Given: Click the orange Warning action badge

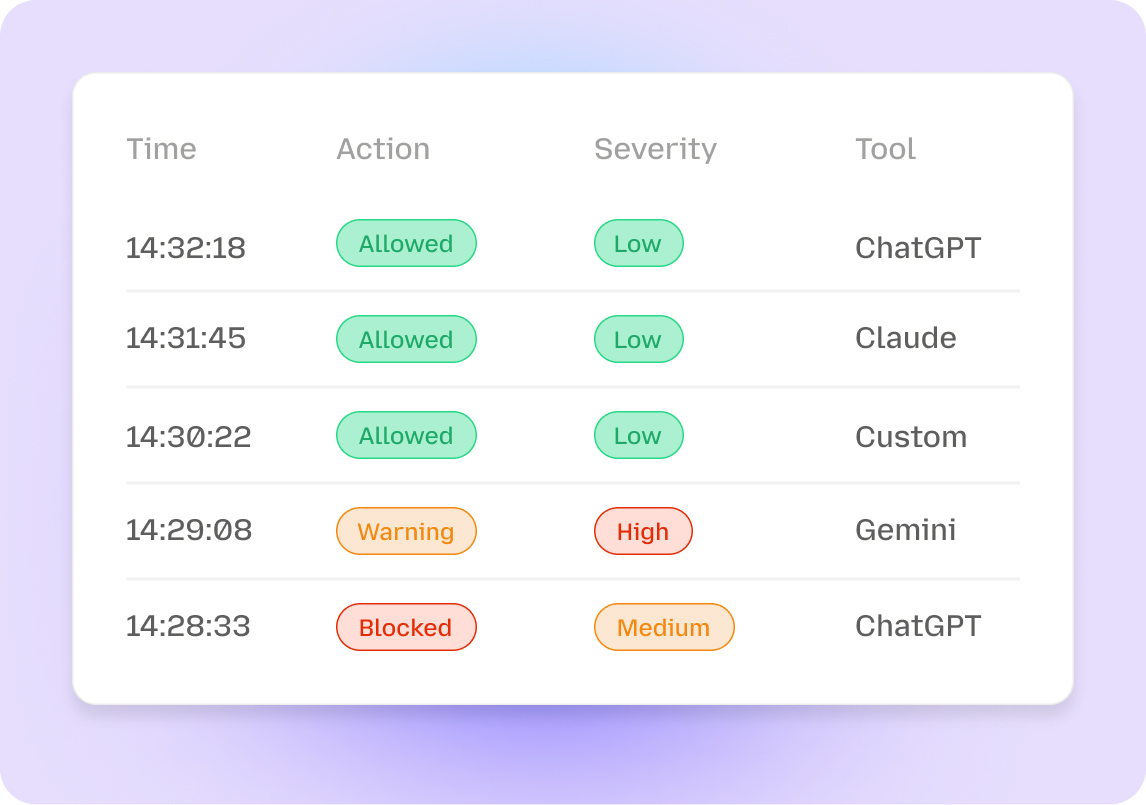Looking at the screenshot, I should click(x=406, y=532).
